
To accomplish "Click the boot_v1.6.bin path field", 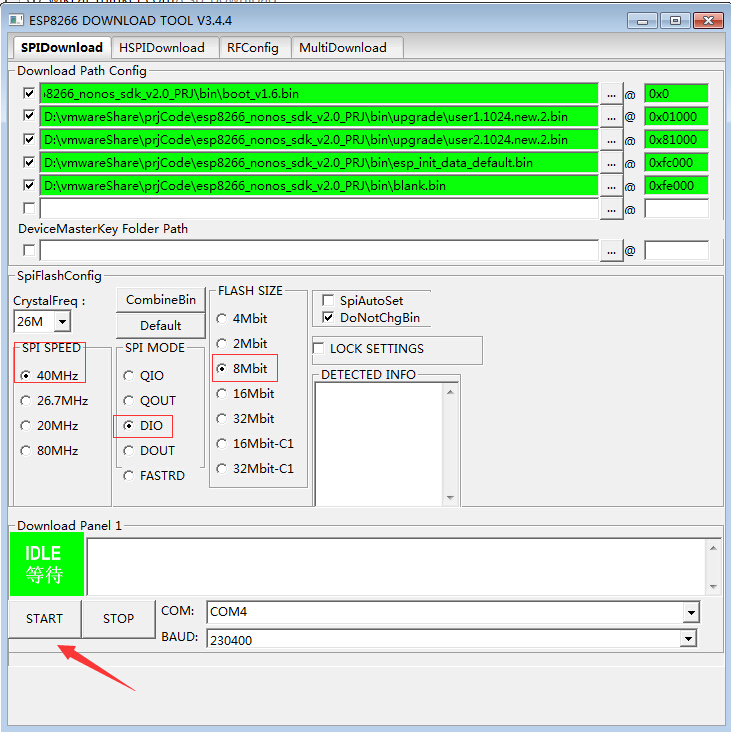I will click(319, 93).
